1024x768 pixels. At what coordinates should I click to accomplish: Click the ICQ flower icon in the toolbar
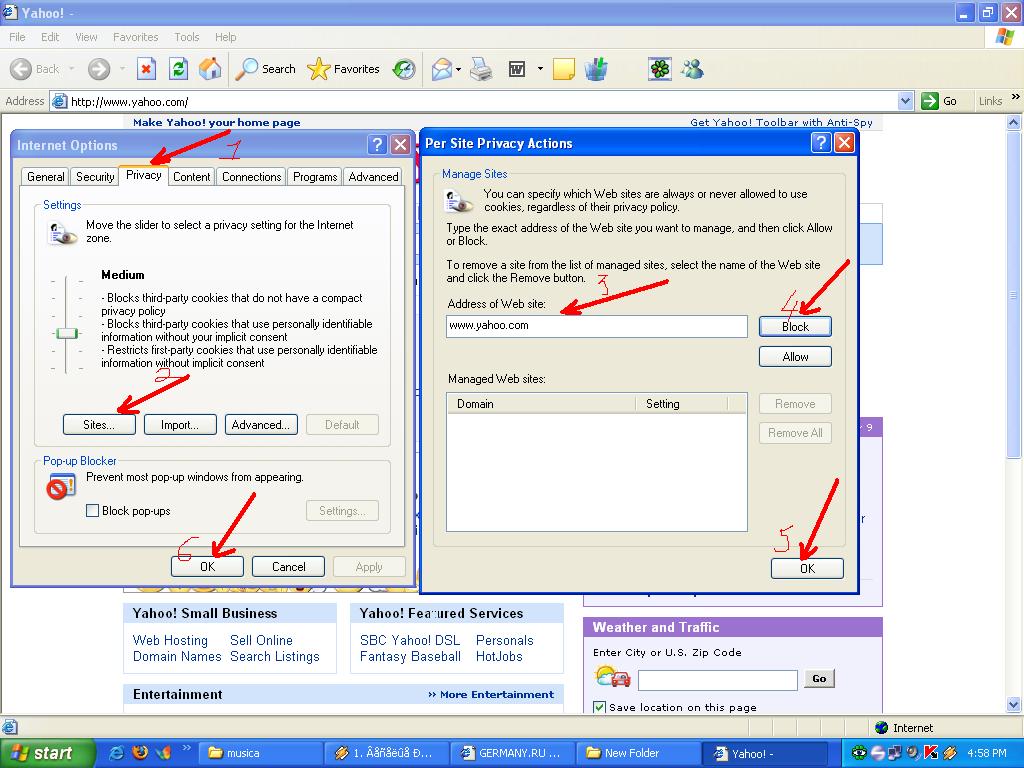coord(660,69)
